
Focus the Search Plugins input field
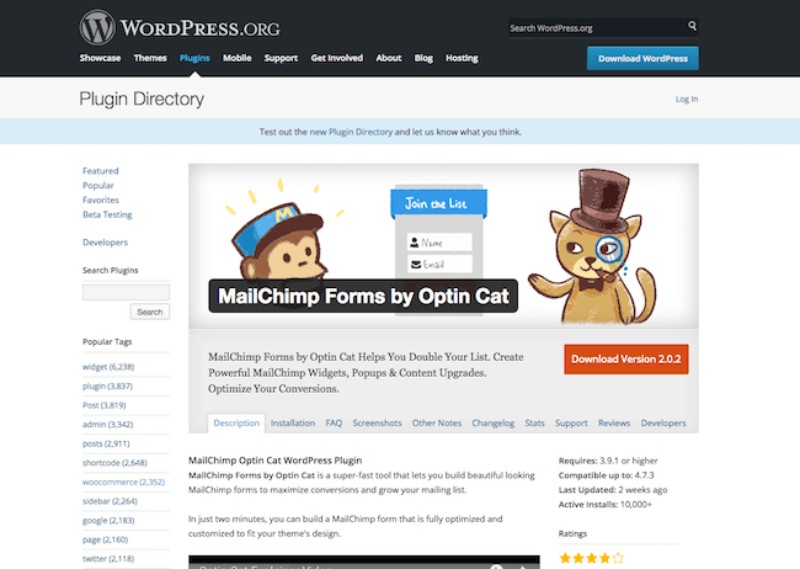[126, 292]
